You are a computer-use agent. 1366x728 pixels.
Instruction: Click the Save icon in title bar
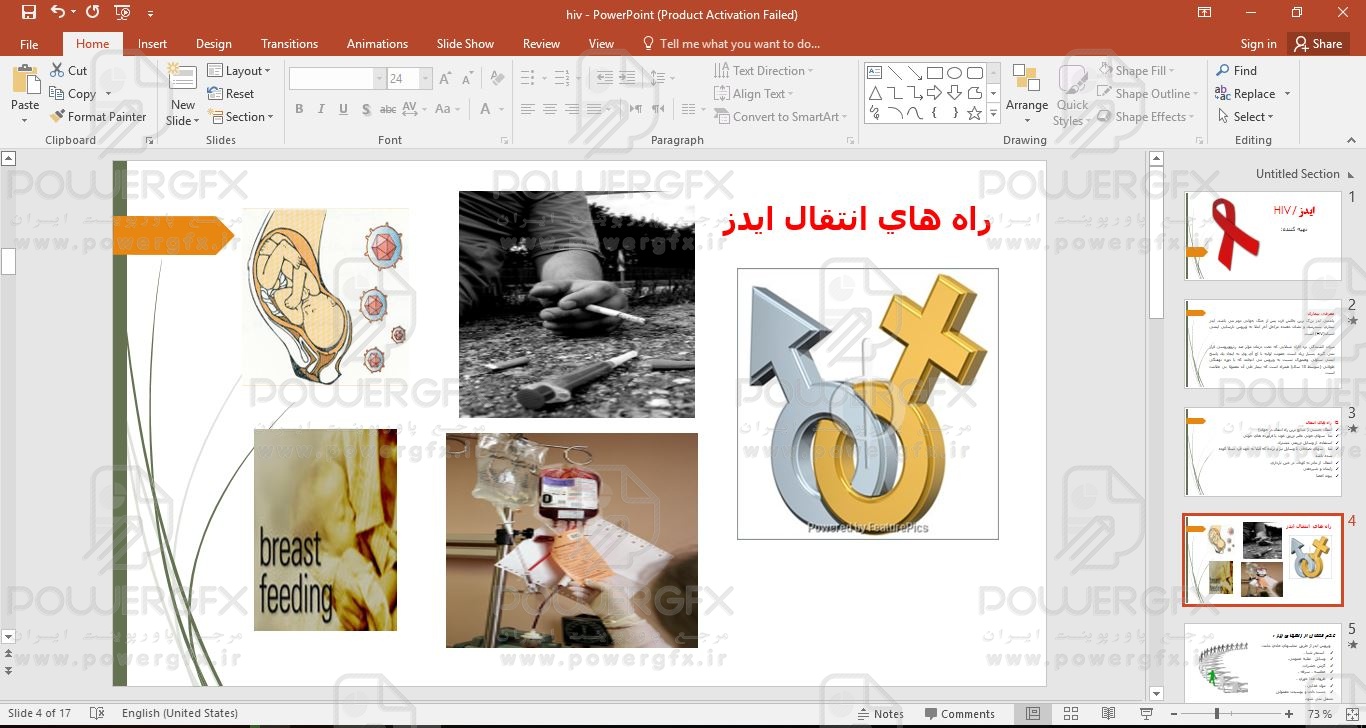point(28,13)
